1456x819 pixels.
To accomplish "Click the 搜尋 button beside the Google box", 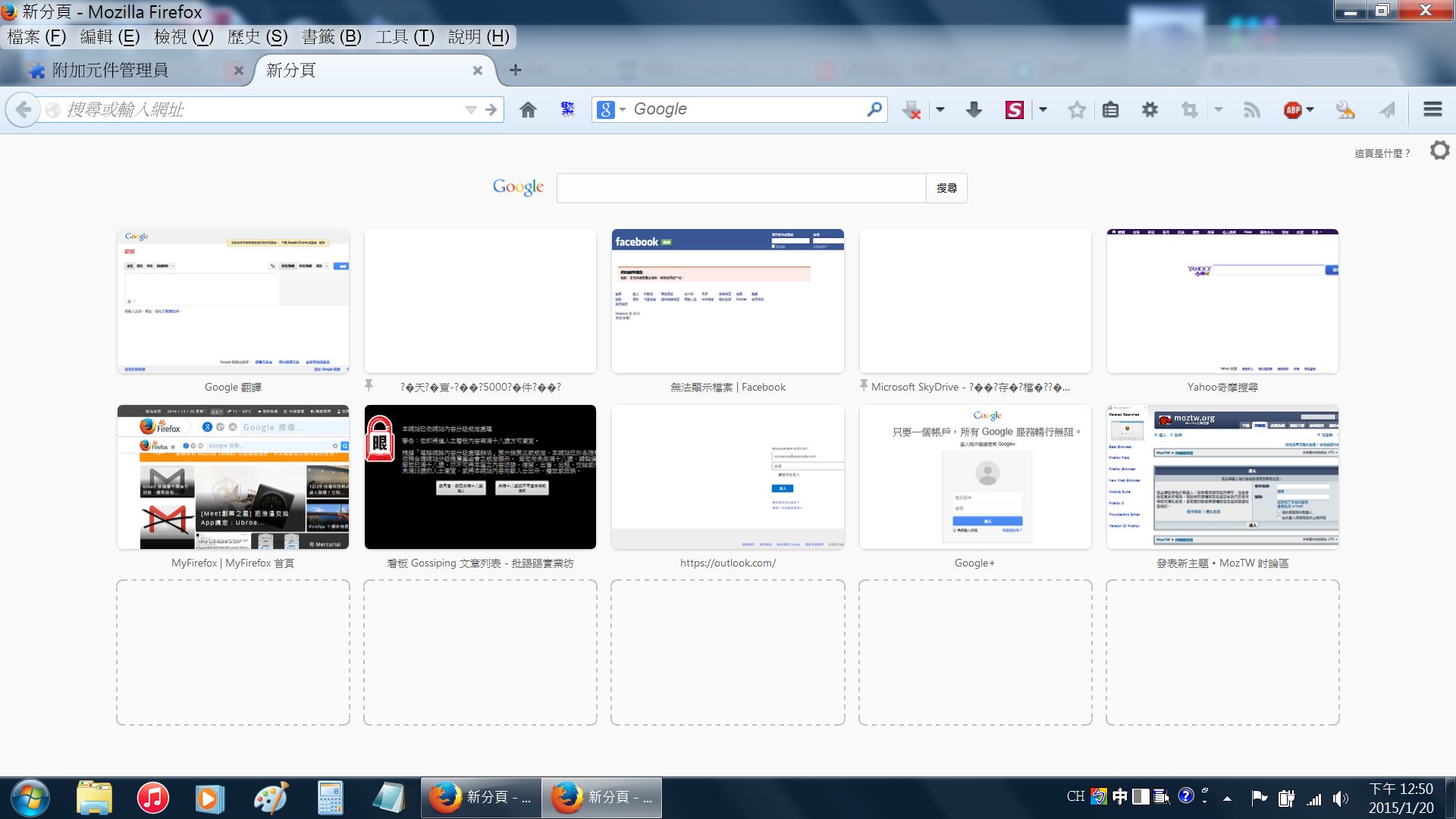I will point(946,188).
